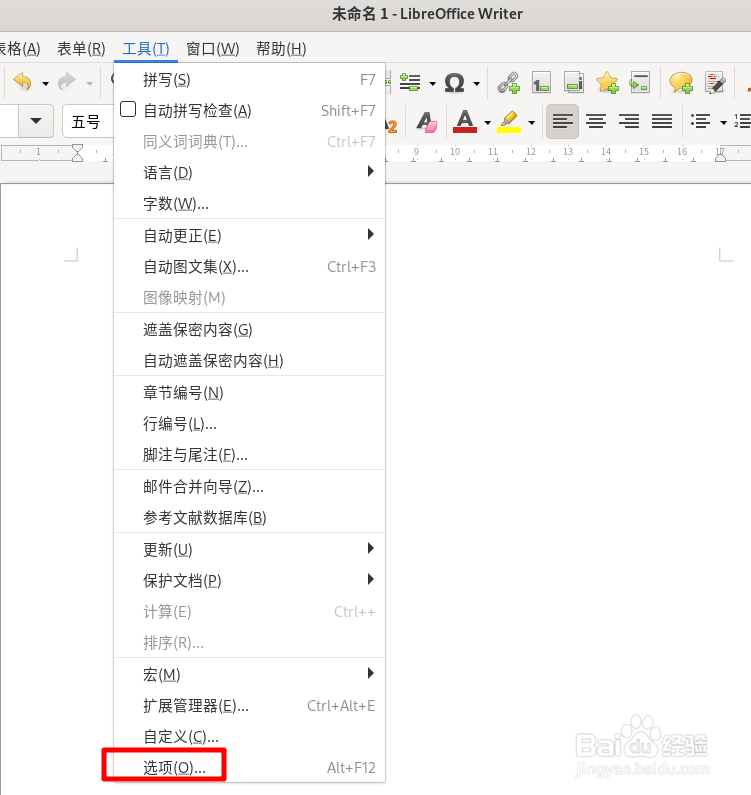
Task: Open 选项(O)... at menu bottom
Action: [x=249, y=768]
